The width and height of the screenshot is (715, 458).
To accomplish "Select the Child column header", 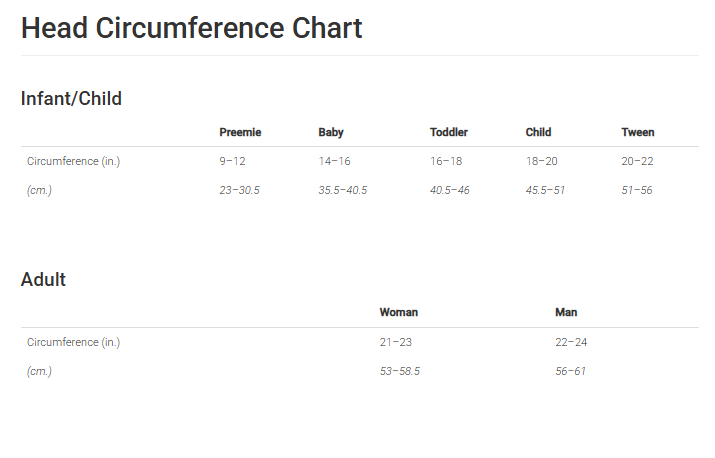I will [x=538, y=132].
